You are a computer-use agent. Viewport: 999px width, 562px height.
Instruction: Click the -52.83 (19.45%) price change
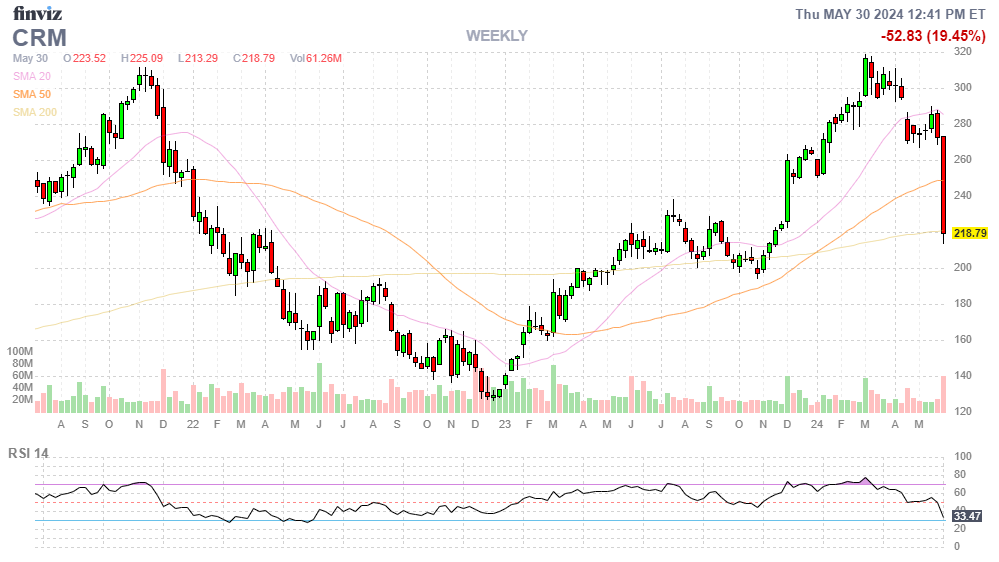(x=932, y=36)
